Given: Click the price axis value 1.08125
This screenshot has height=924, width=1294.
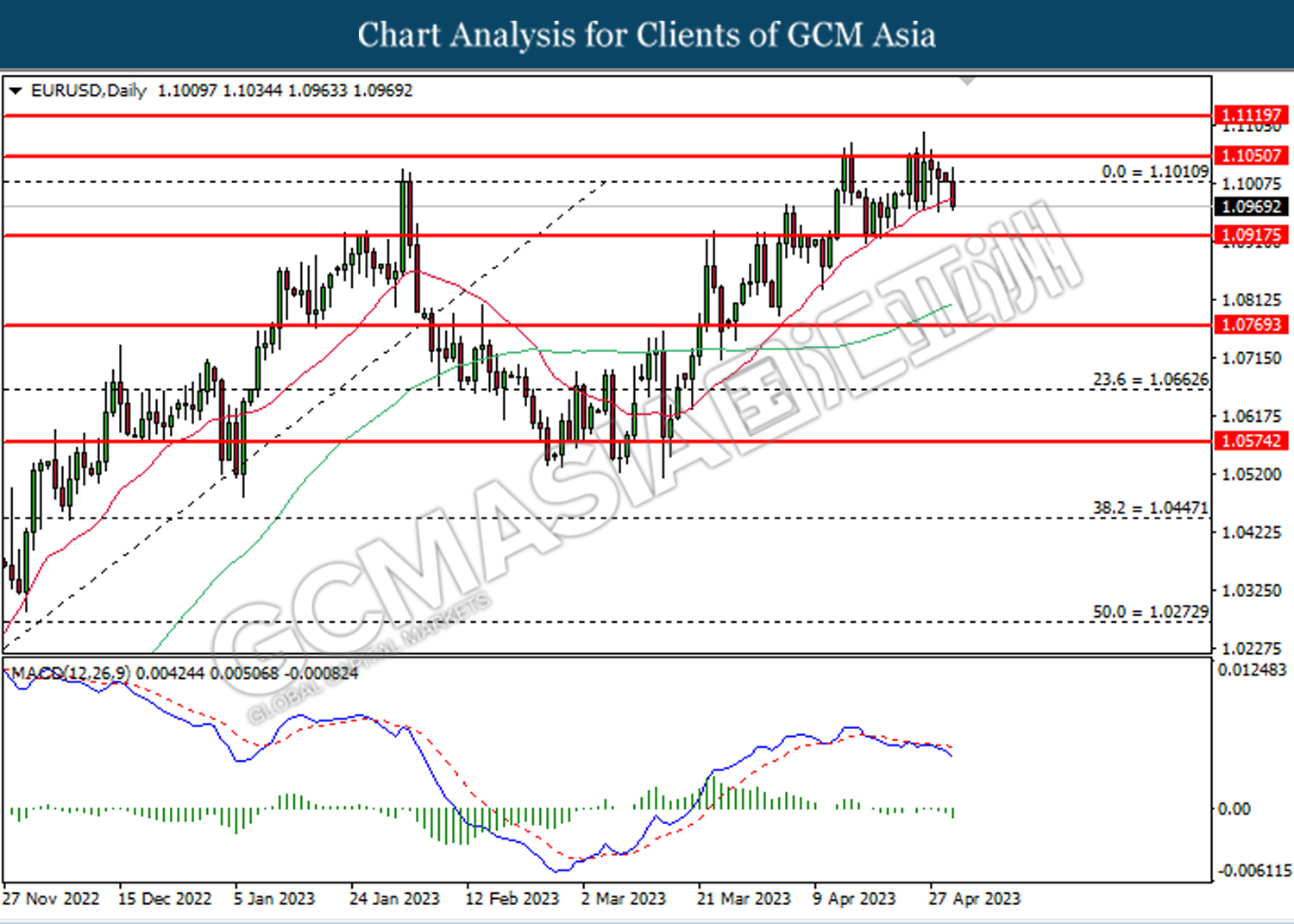Looking at the screenshot, I should tap(1252, 300).
